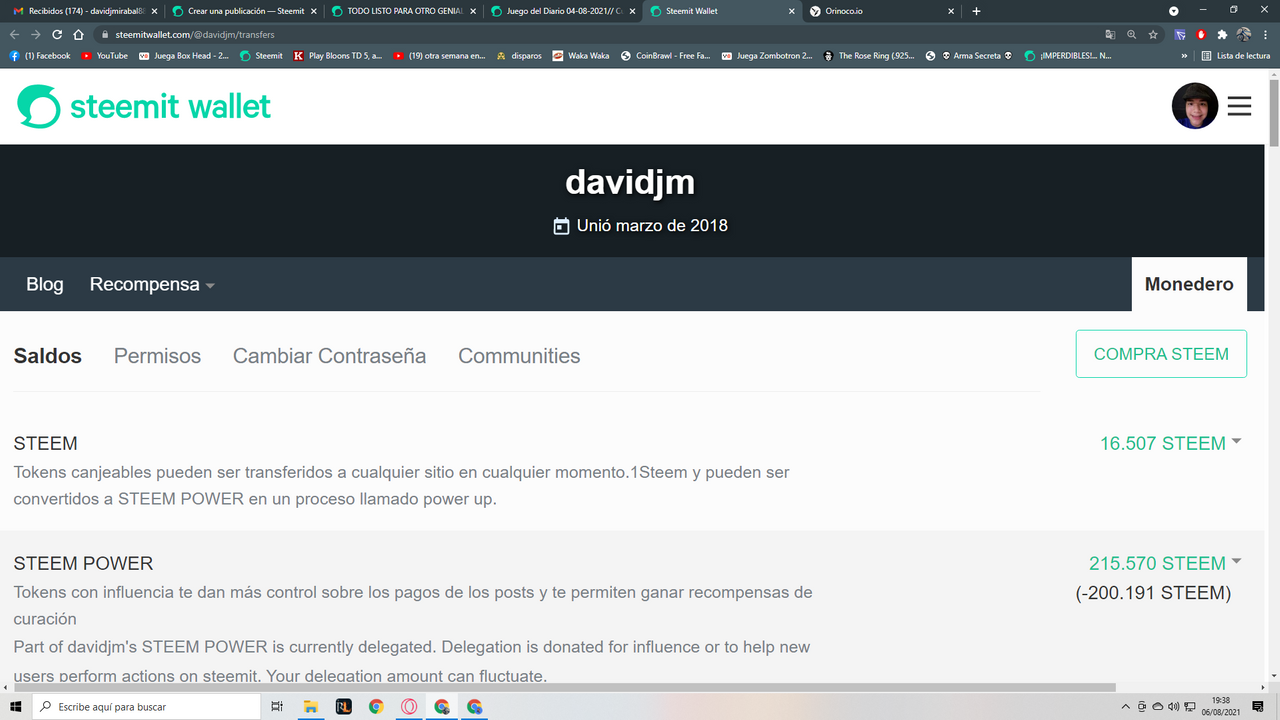Expand the 215.570 STEEM power dropdown
Image resolution: width=1280 pixels, height=720 pixels.
[x=1165, y=563]
